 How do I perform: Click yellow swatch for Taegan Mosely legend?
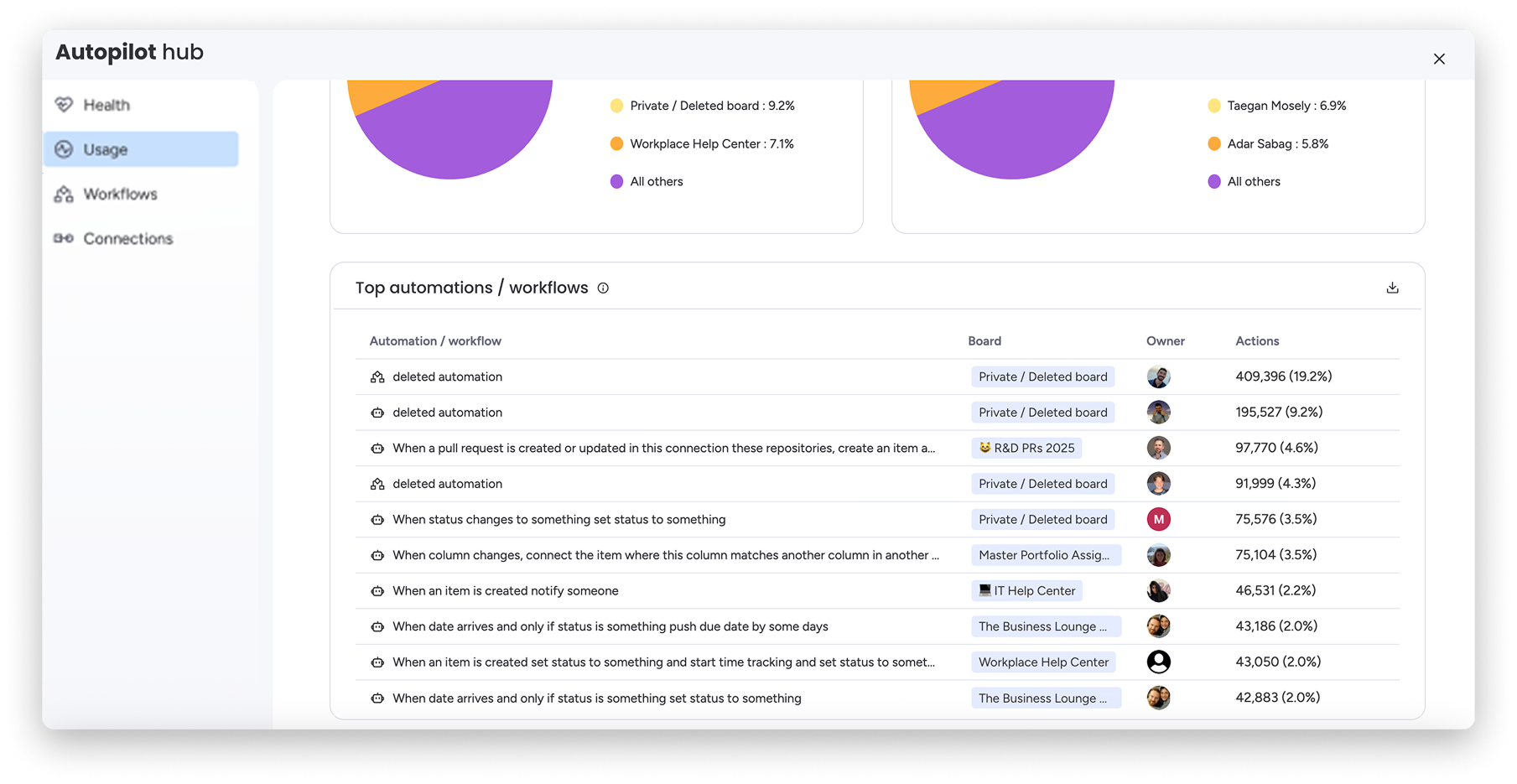(x=1213, y=106)
